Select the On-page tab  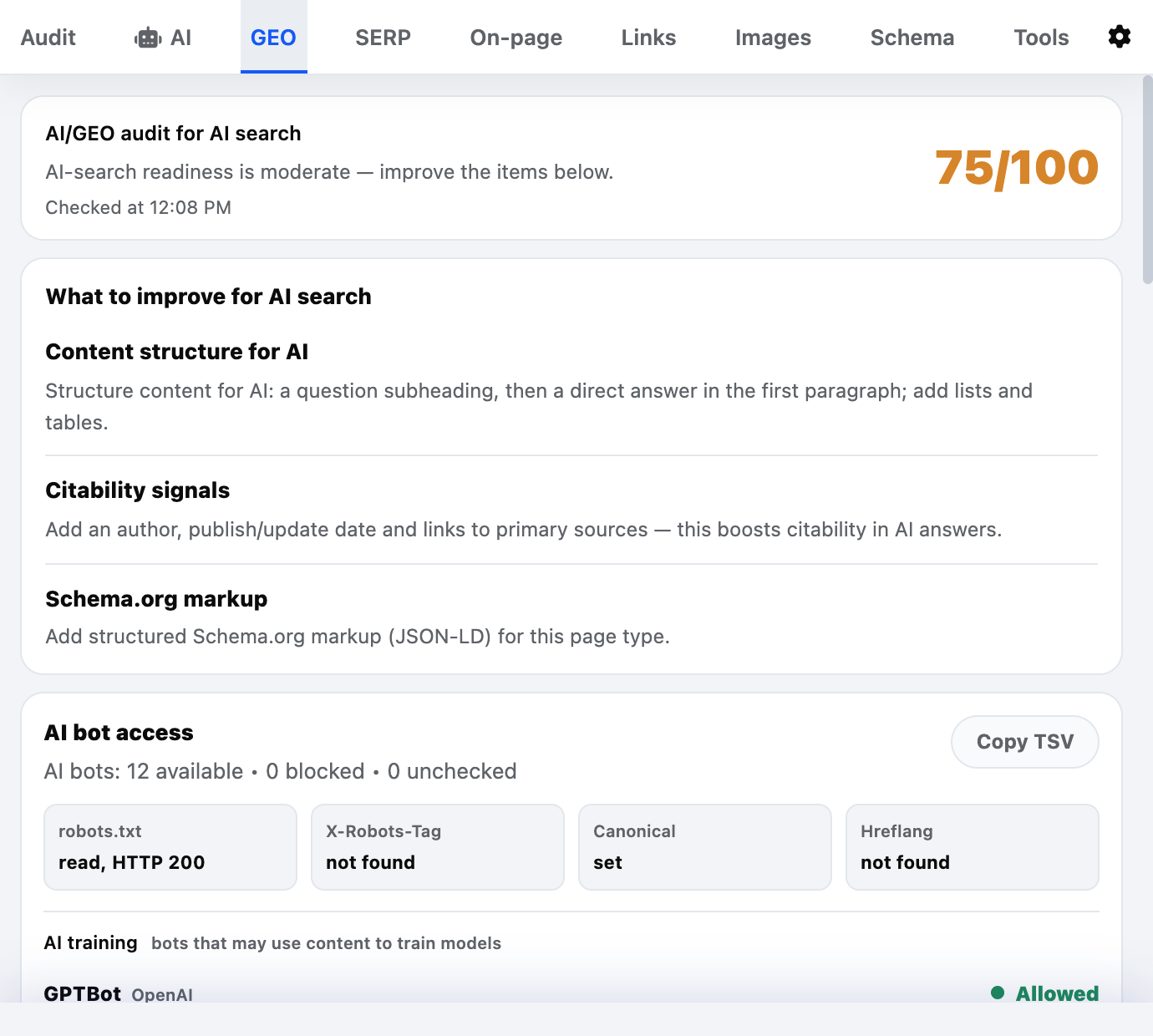[516, 38]
